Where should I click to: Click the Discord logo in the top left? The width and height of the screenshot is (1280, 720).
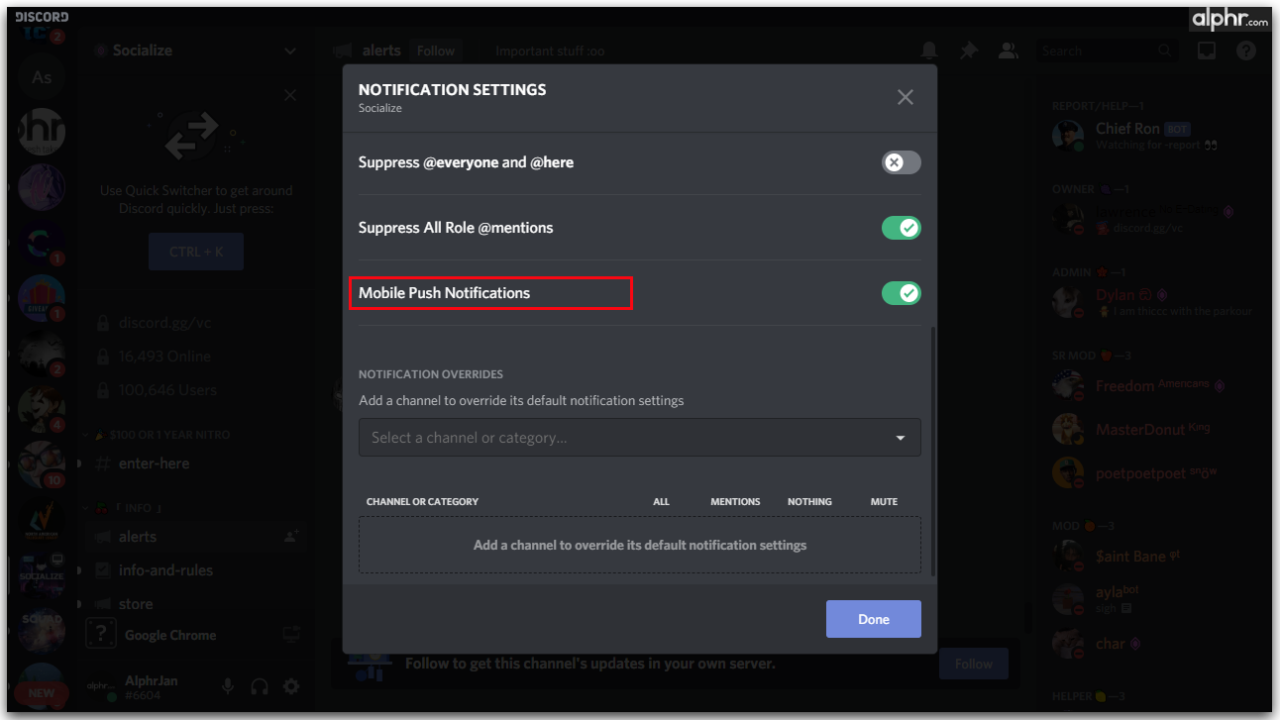40,16
